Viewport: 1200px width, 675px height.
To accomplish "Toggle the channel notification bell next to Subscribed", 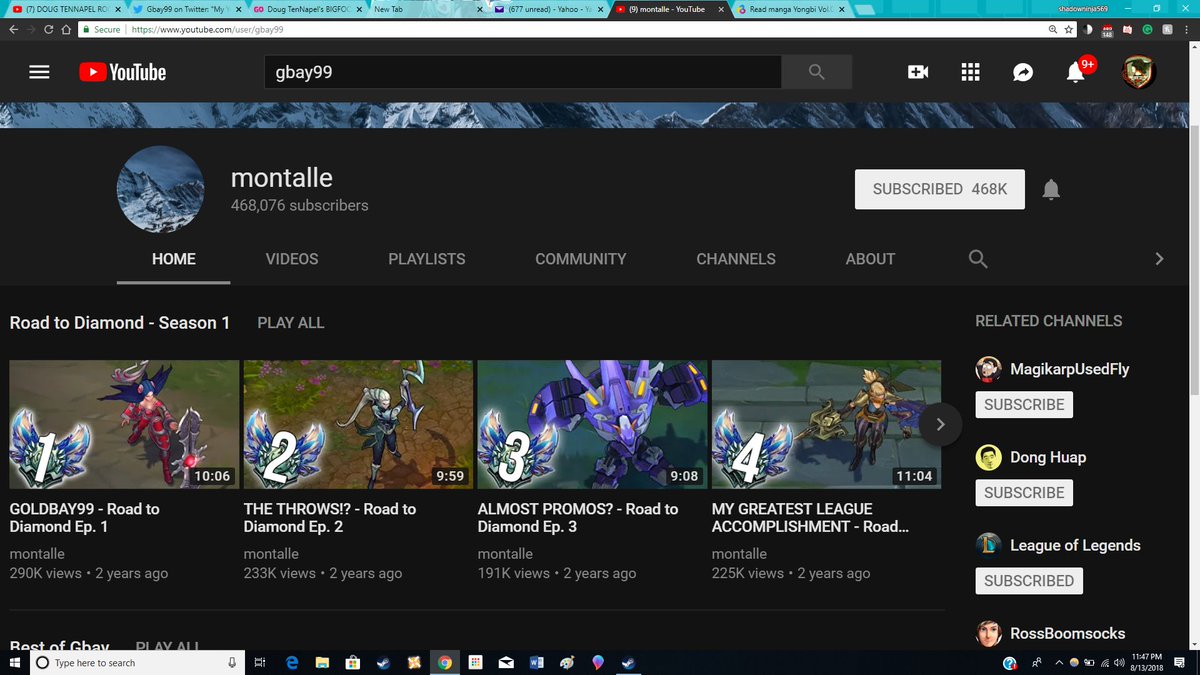I will [x=1051, y=189].
